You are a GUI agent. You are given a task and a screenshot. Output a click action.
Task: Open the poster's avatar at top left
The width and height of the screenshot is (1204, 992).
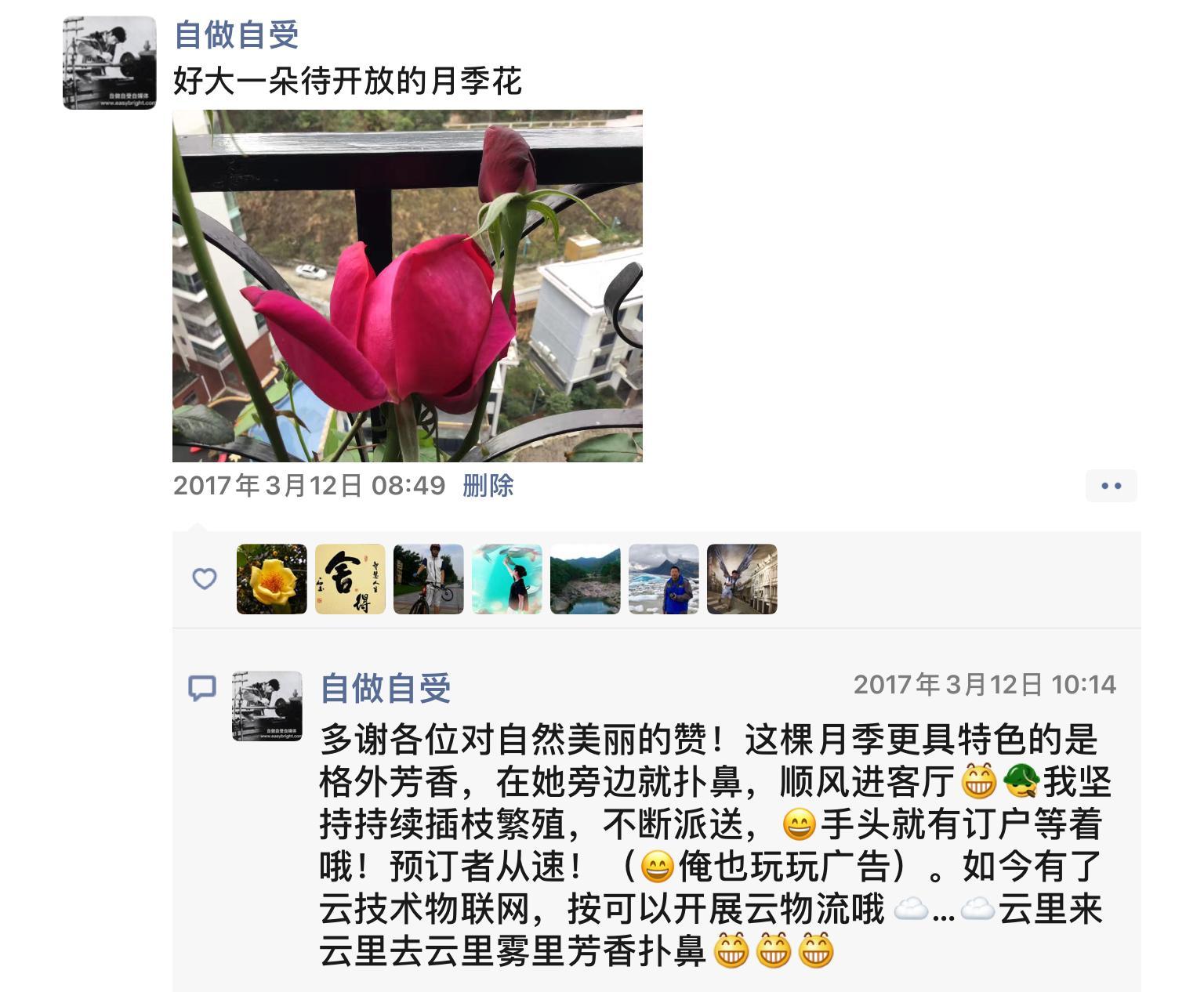coord(110,63)
